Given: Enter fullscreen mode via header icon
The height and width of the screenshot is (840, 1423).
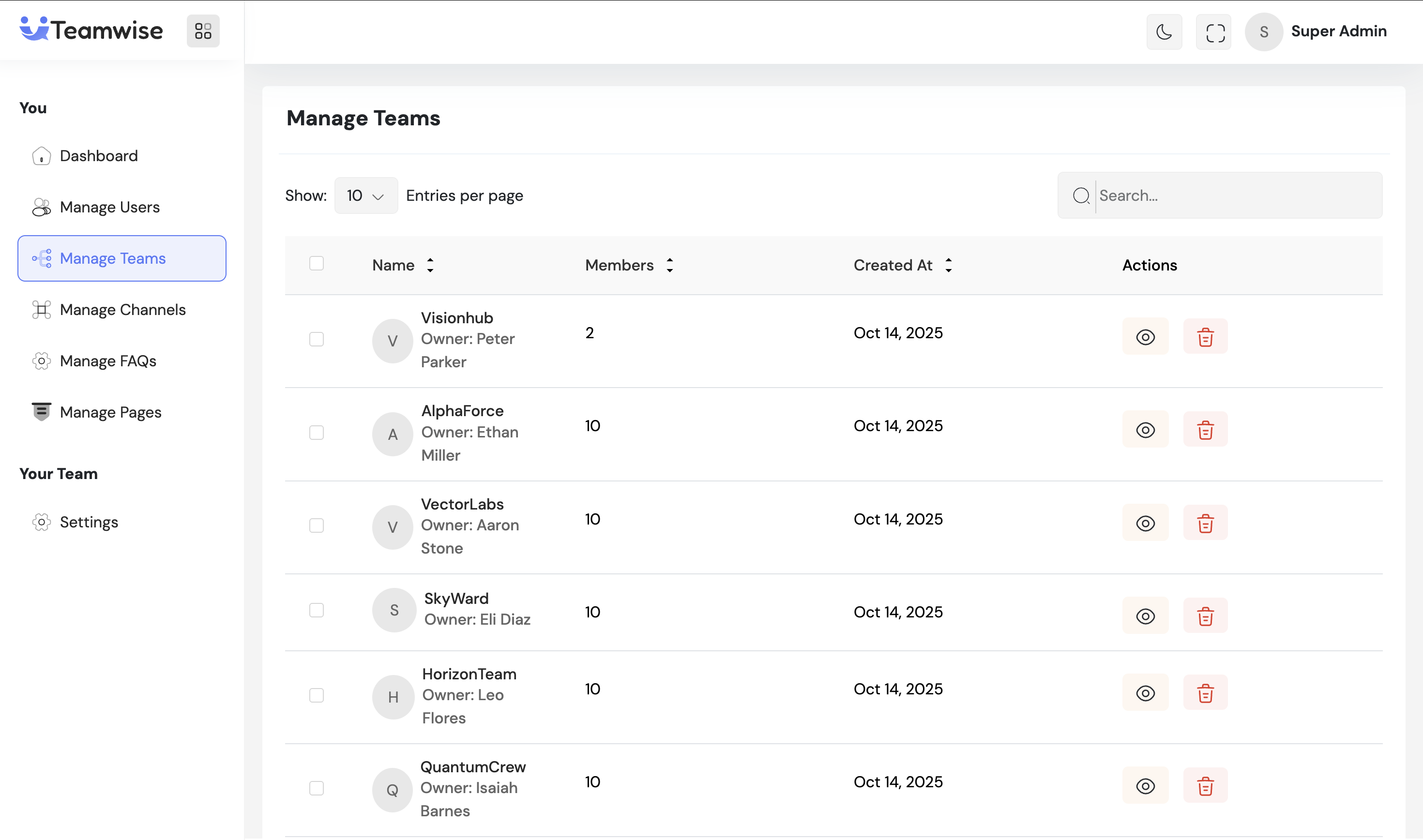Looking at the screenshot, I should 1213,32.
